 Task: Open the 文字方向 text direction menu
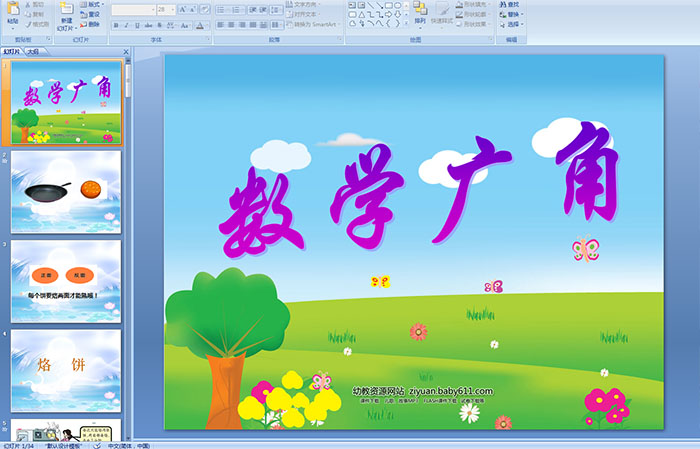[304, 4]
